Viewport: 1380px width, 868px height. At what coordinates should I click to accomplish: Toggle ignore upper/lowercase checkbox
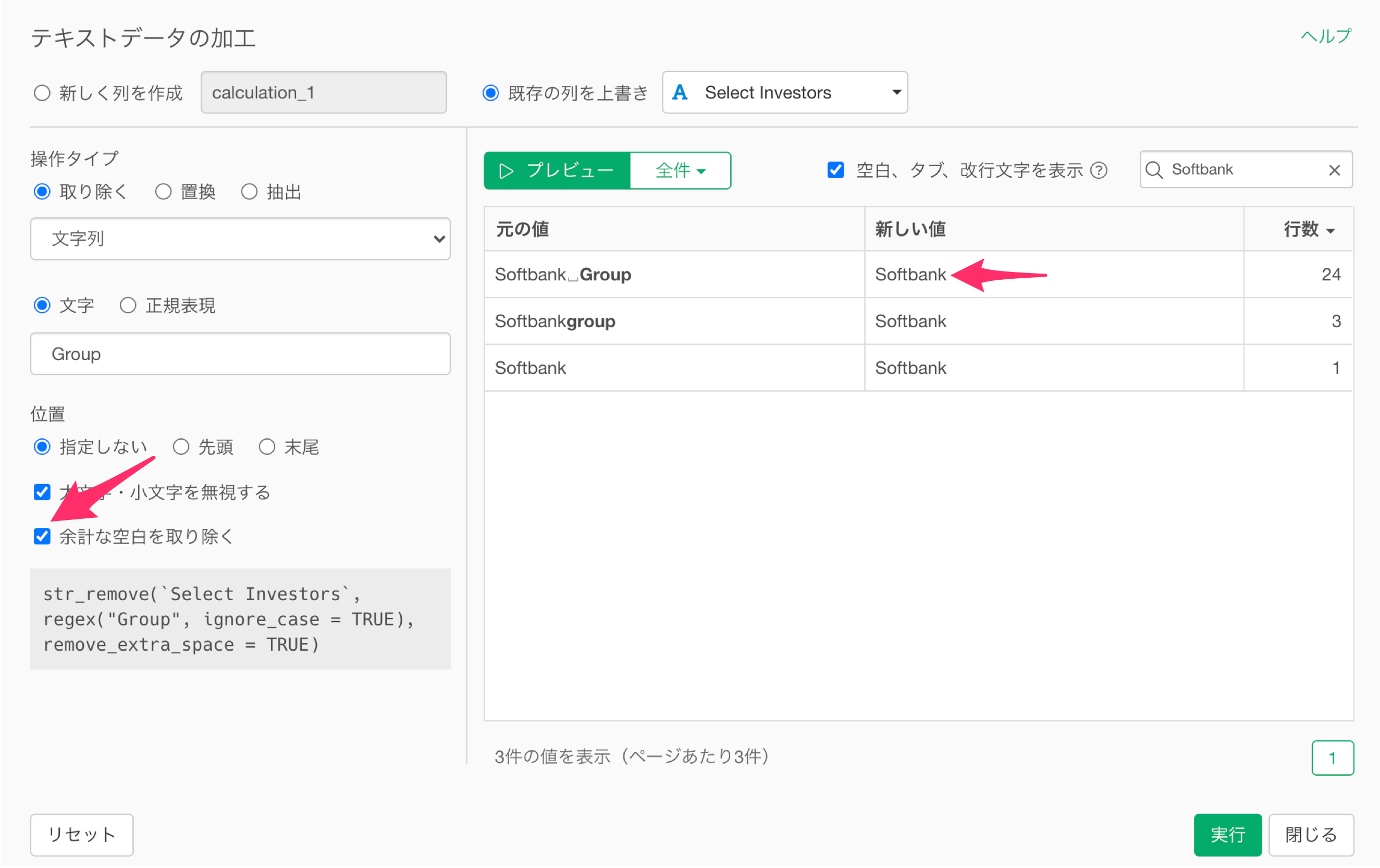[x=42, y=492]
